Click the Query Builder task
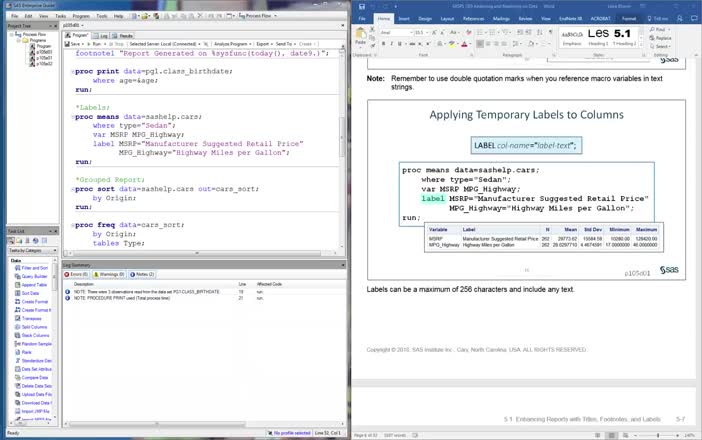The image size is (702, 440). [x=35, y=276]
